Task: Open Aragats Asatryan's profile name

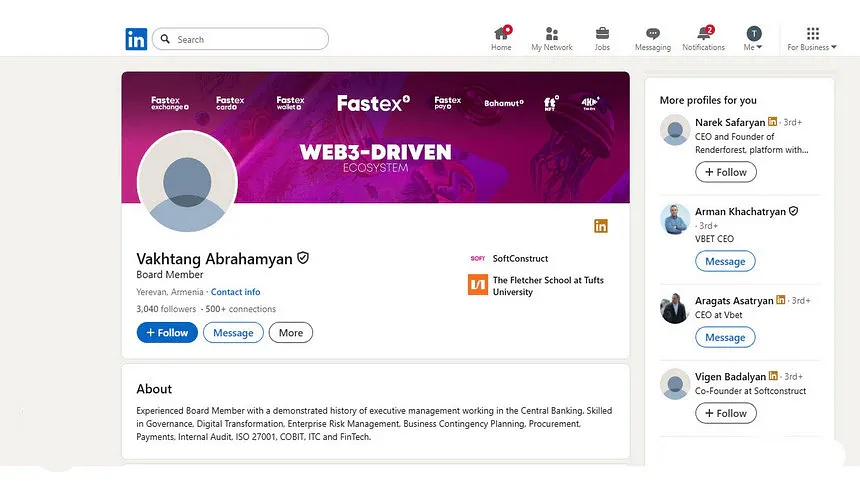Action: [x=734, y=301]
